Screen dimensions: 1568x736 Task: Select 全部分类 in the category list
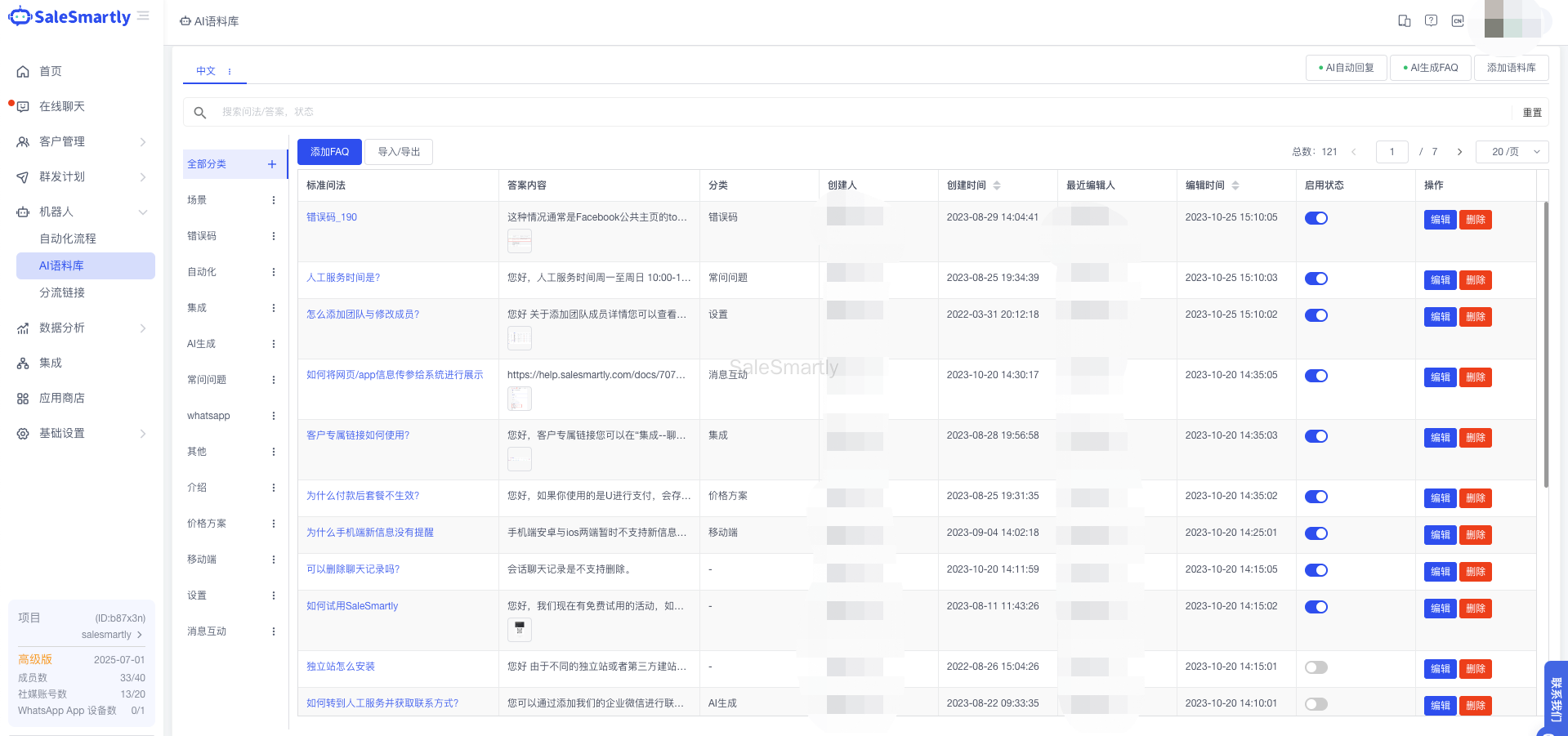(x=207, y=163)
